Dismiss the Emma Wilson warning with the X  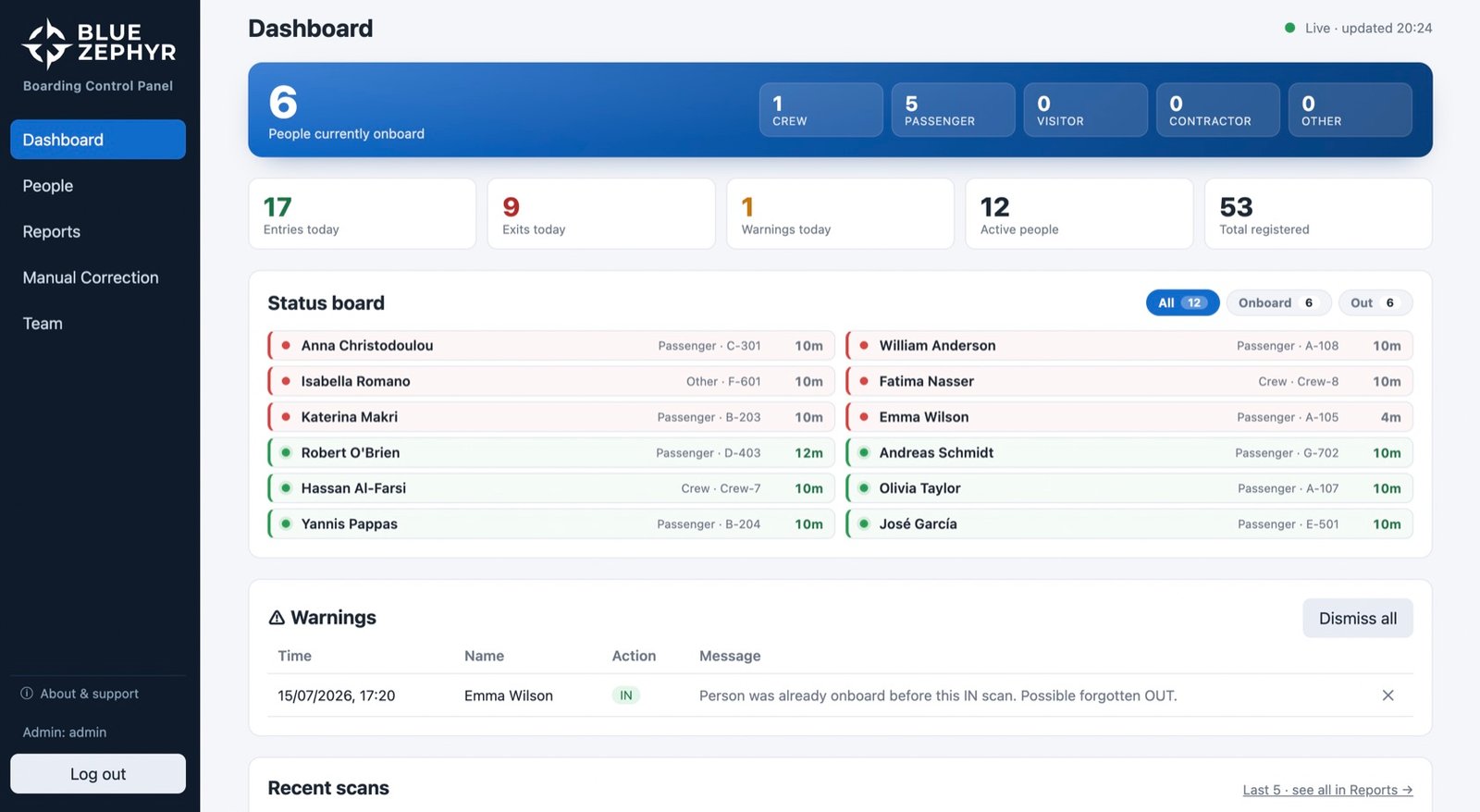[x=1387, y=695]
